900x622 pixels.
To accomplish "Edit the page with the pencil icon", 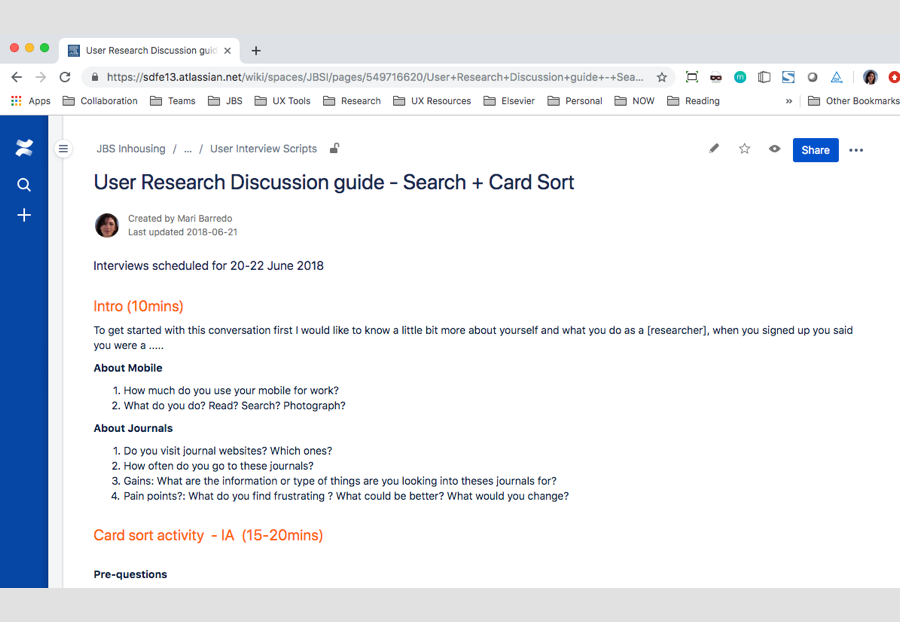I will point(714,148).
